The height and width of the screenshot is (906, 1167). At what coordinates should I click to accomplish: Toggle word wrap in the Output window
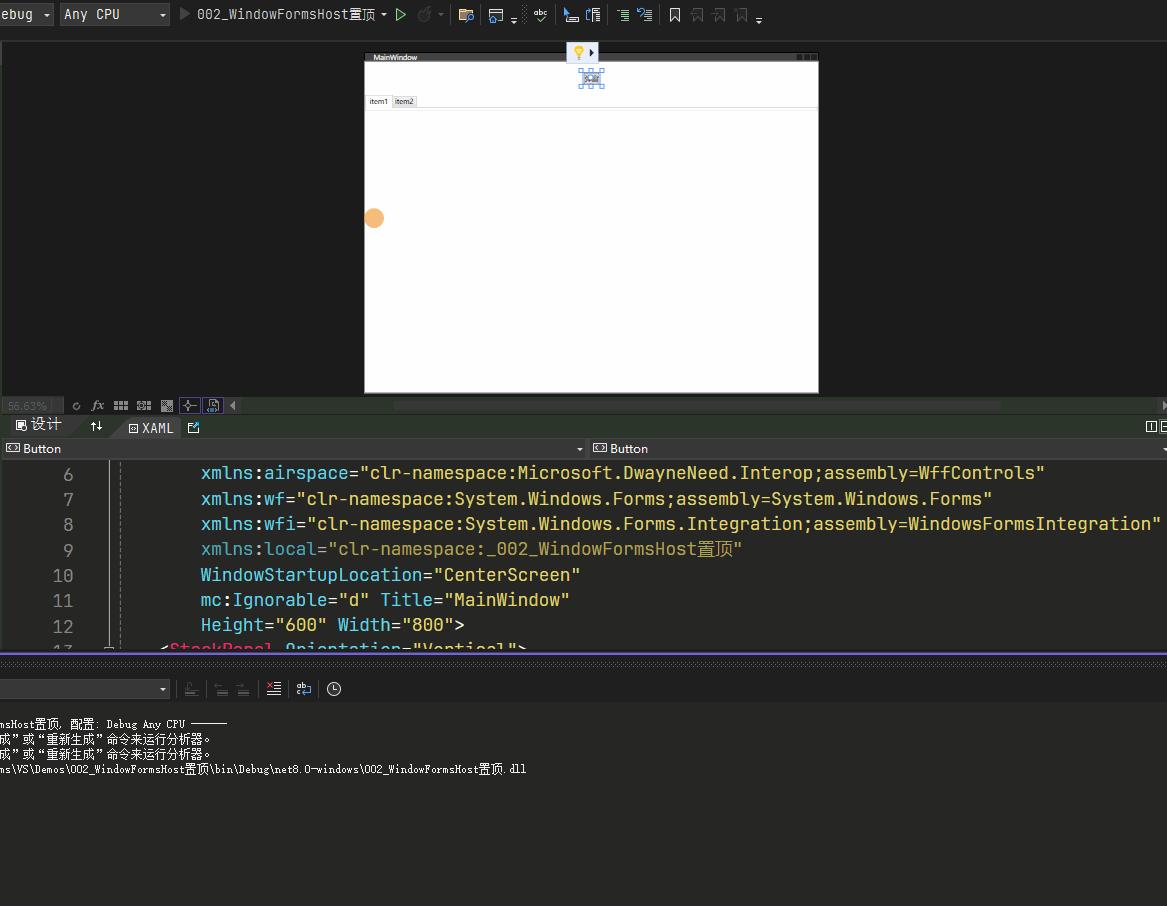point(304,688)
